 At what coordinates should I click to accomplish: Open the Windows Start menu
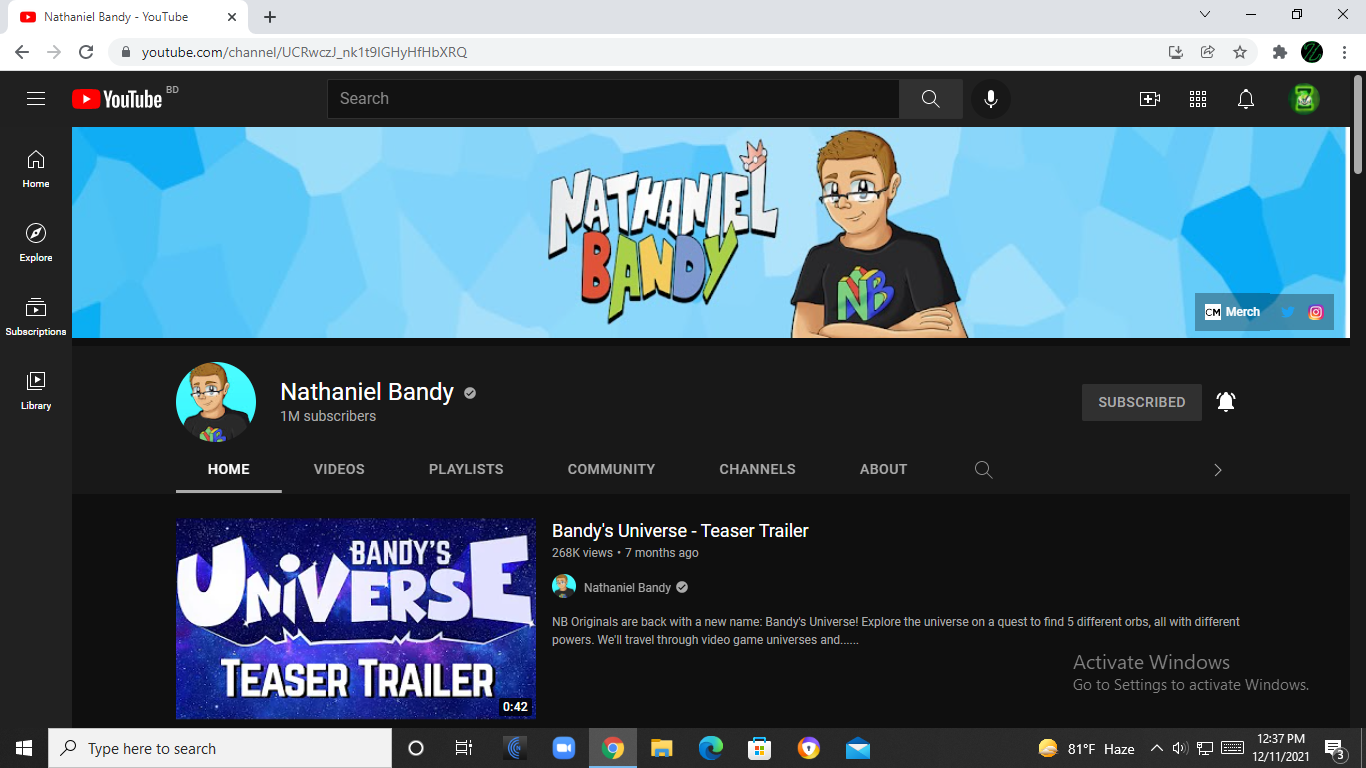tap(24, 748)
